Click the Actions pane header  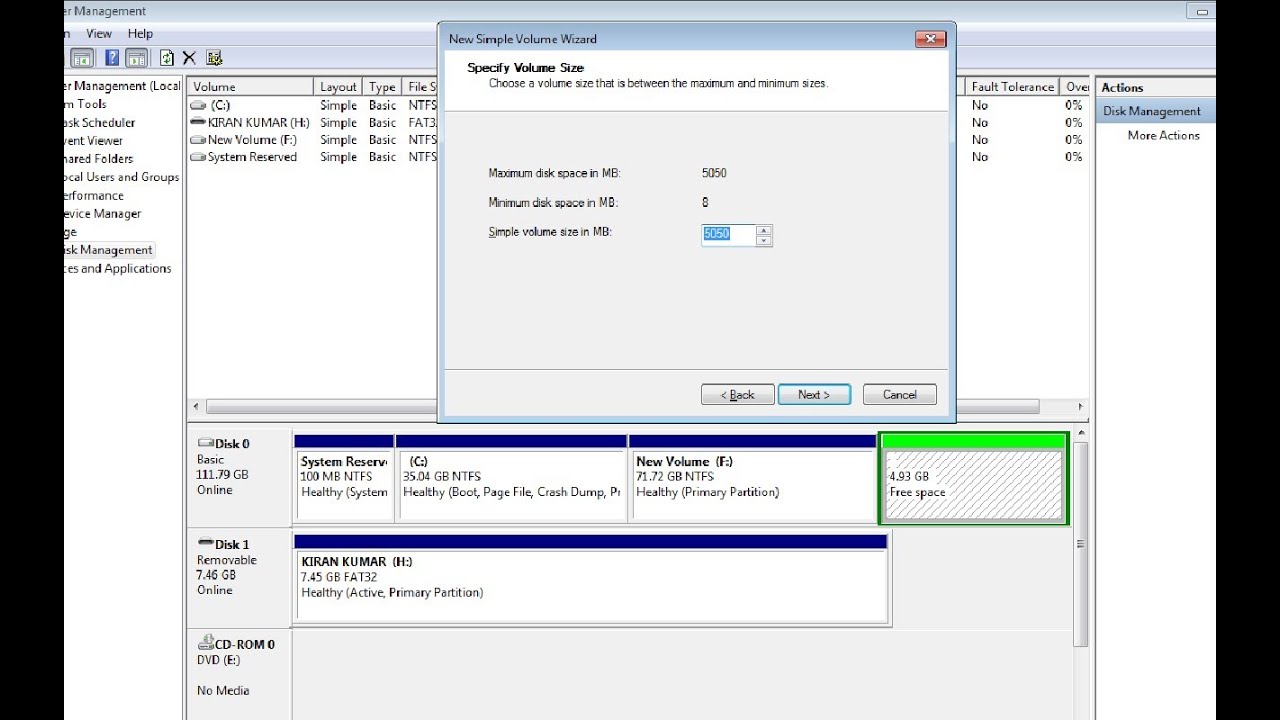[x=1155, y=87]
